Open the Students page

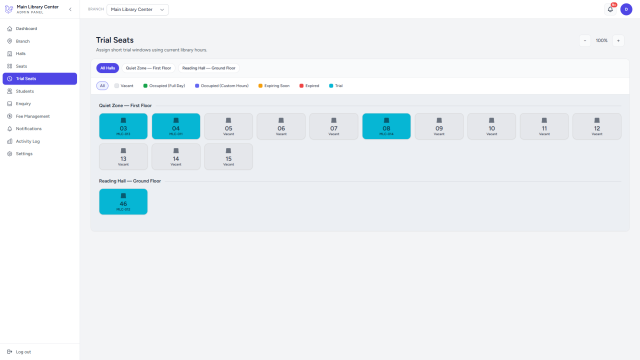pyautogui.click(x=40, y=91)
